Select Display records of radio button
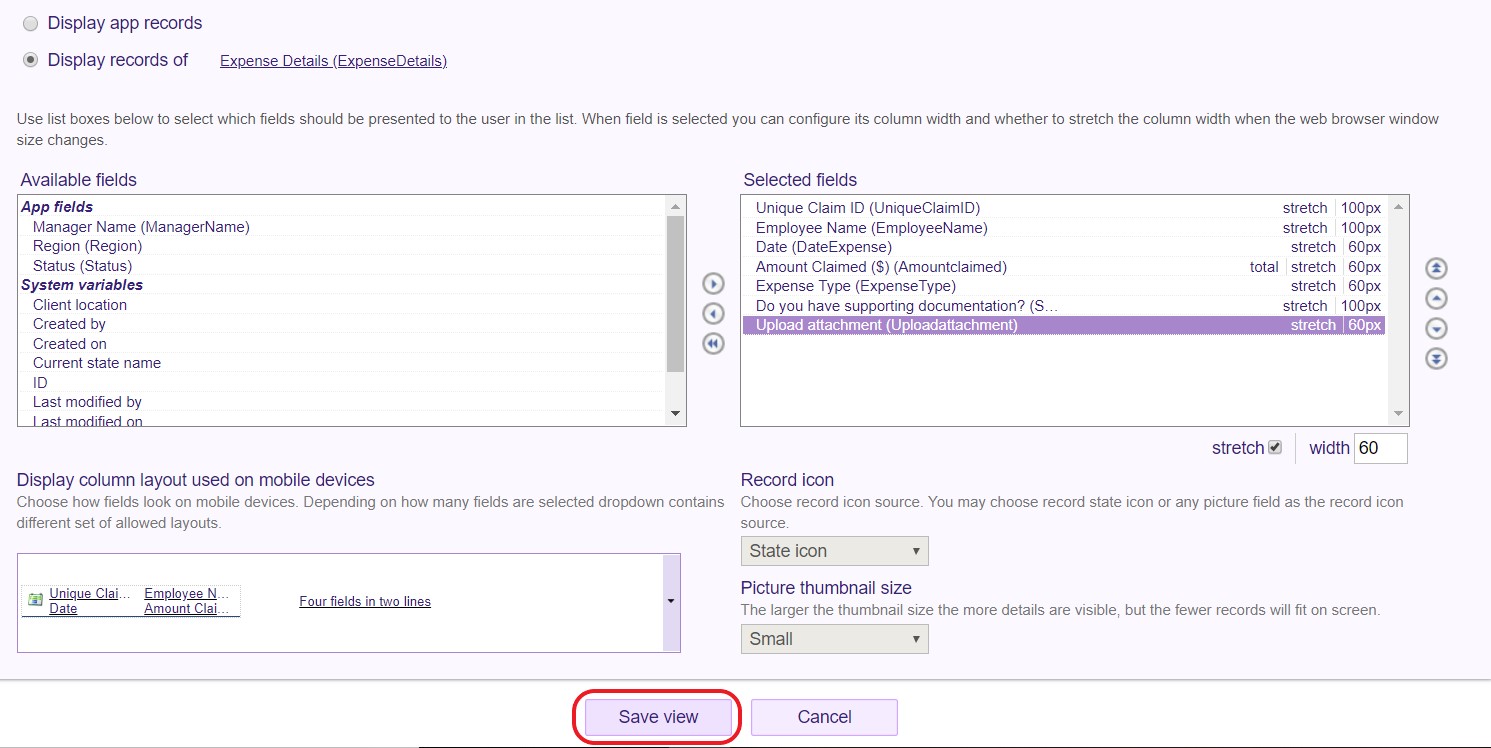 [31, 60]
